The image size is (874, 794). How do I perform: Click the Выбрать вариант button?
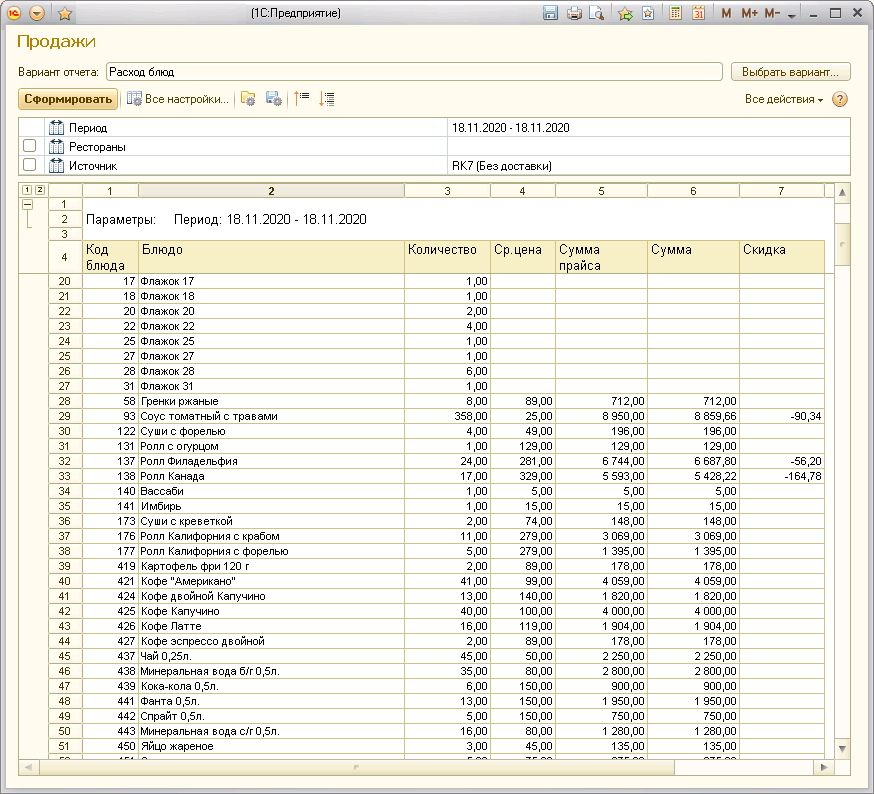pyautogui.click(x=790, y=72)
